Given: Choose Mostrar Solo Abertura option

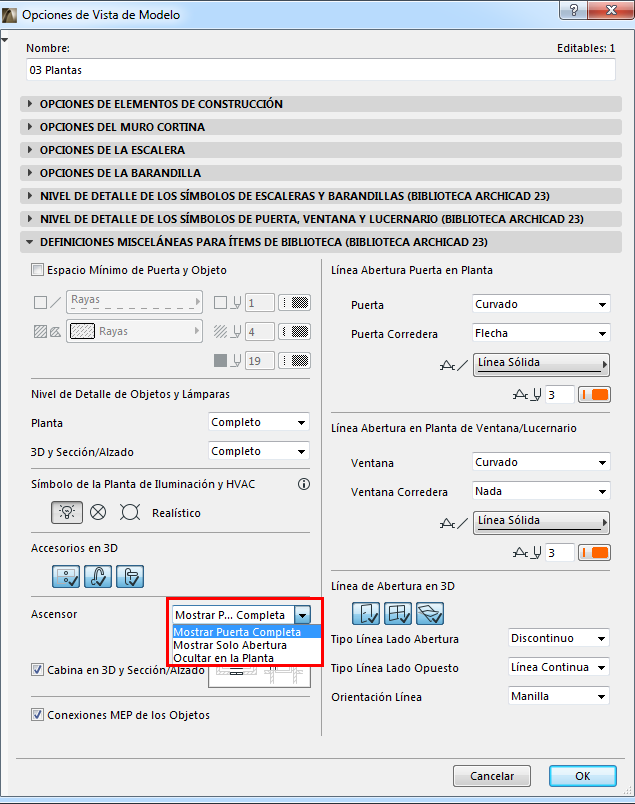Looking at the screenshot, I should (x=246, y=645).
